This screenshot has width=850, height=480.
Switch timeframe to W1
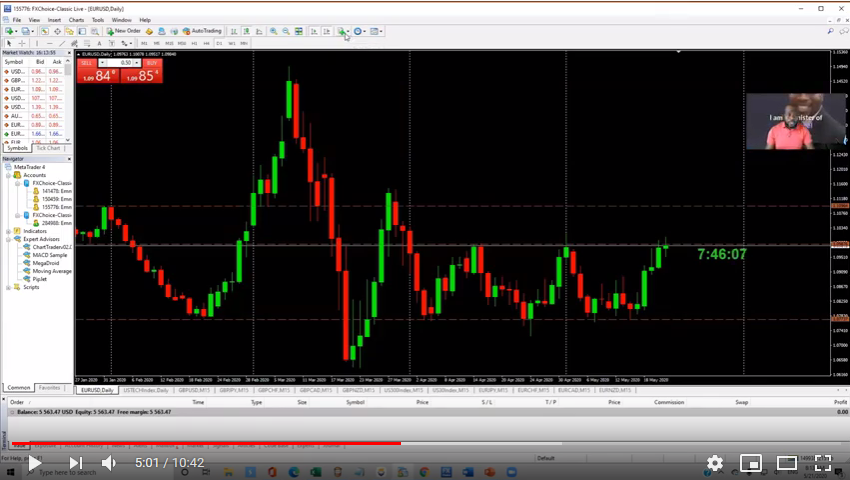tap(231, 43)
